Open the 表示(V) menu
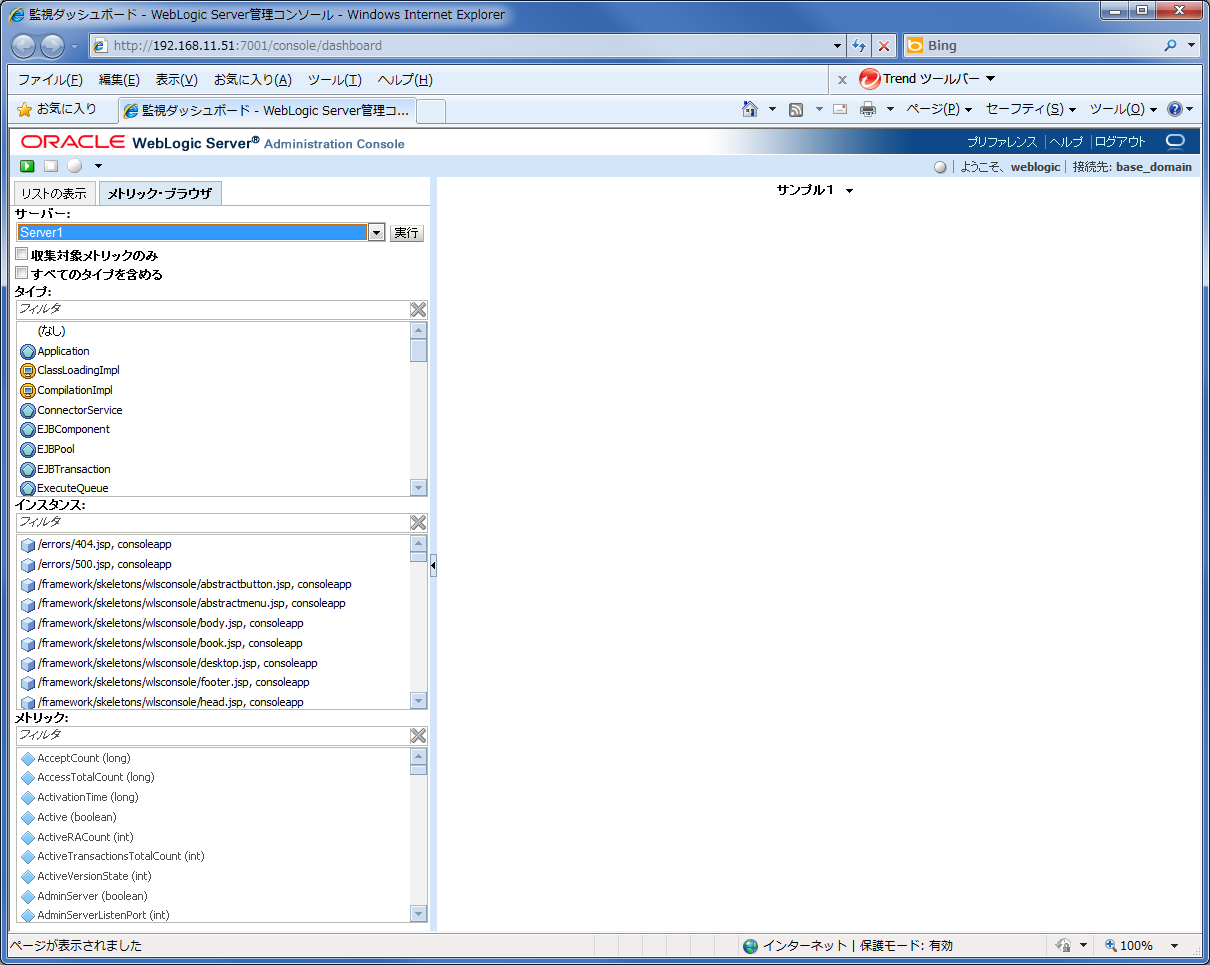The width and height of the screenshot is (1210, 965). (177, 80)
